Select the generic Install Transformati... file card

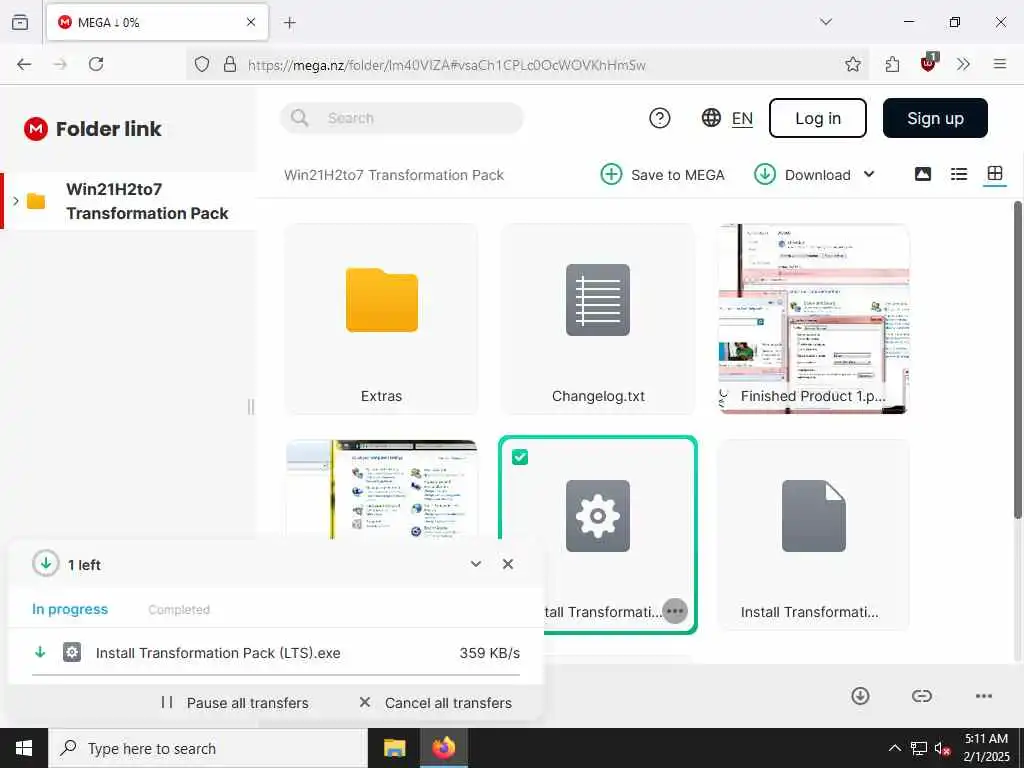813,535
